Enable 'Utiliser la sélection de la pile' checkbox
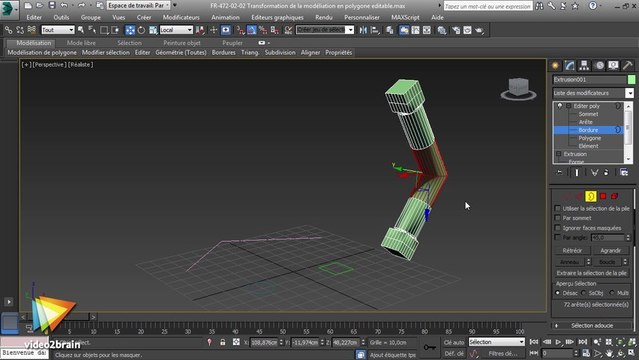639x360 pixels. pyautogui.click(x=557, y=208)
